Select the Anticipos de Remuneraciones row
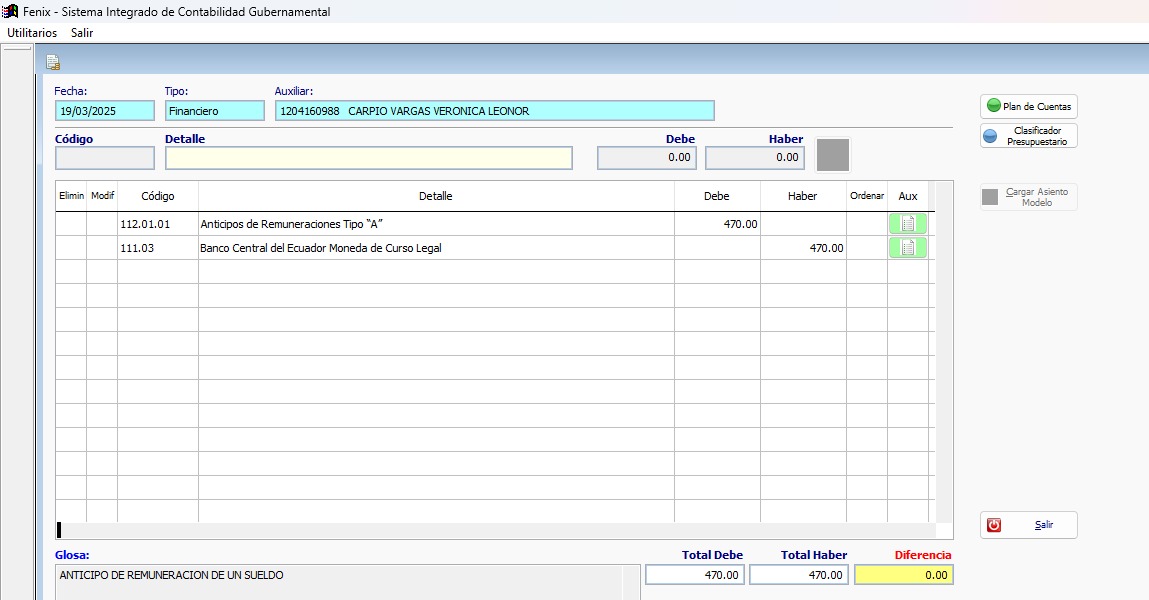Viewport: 1149px width, 600px height. tap(435, 224)
